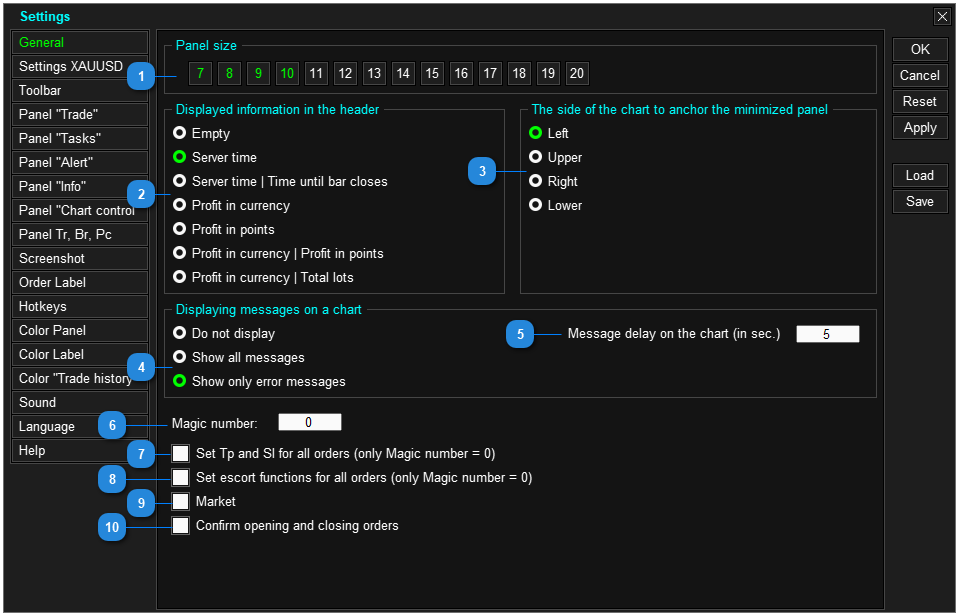Save settings with the Save button
The image size is (959, 616).
[x=920, y=202]
